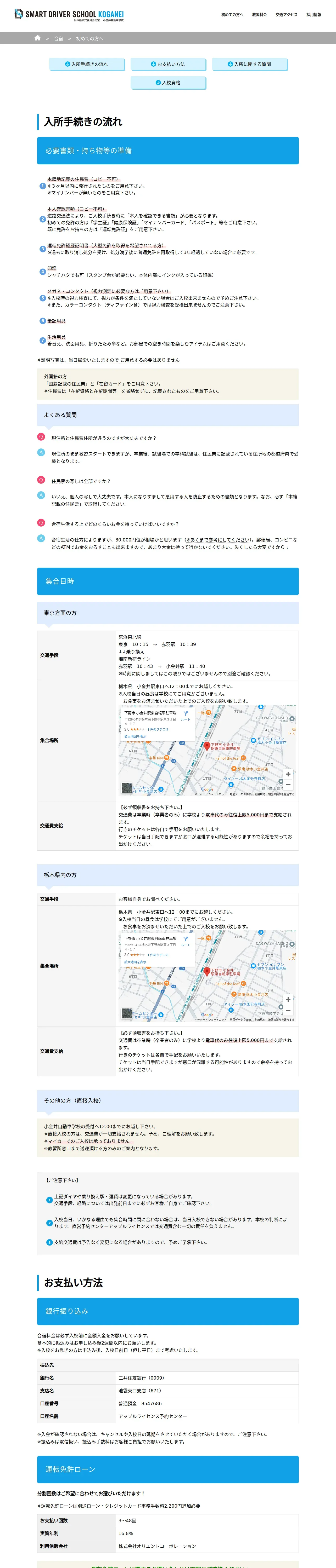Select the 必要書類・持ち物等の準備 heading banner
Viewport: 336px width, 1568px height.
[x=168, y=150]
